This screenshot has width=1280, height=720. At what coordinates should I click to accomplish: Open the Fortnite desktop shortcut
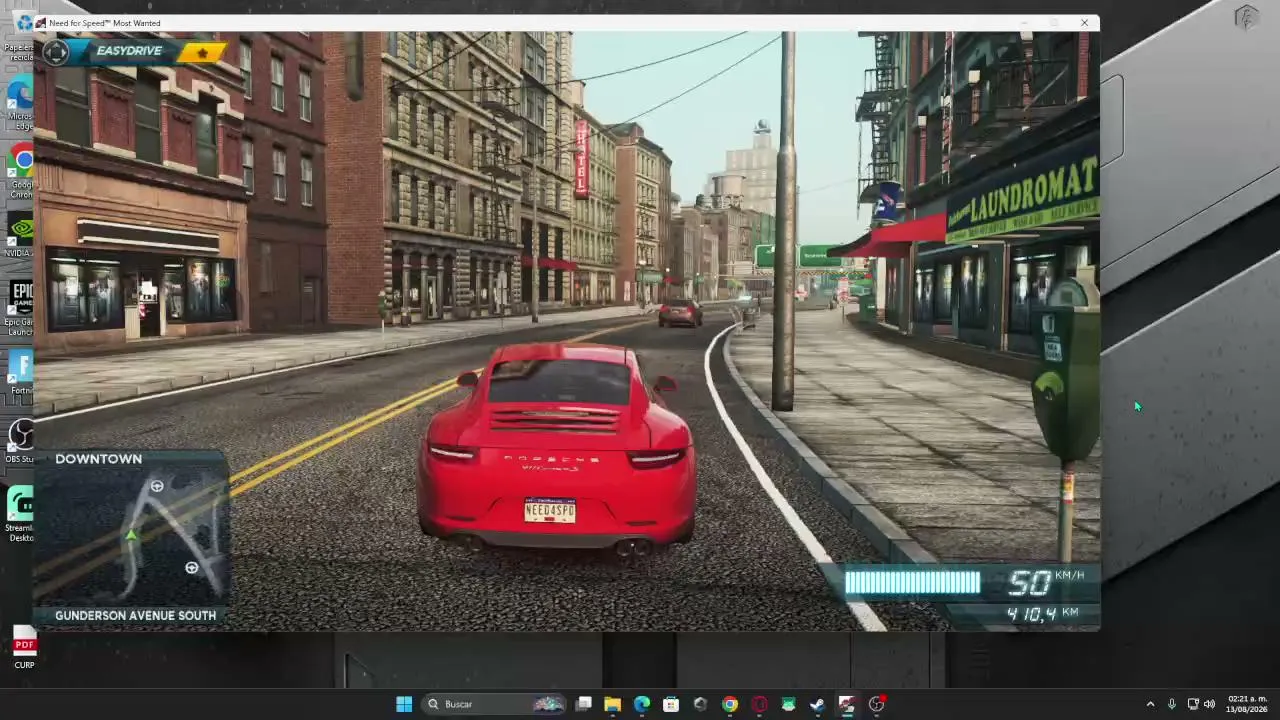click(x=18, y=371)
